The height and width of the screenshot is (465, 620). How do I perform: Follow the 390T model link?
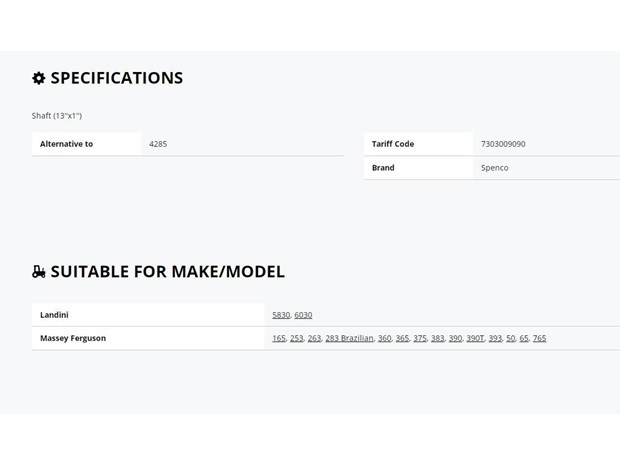(x=475, y=338)
